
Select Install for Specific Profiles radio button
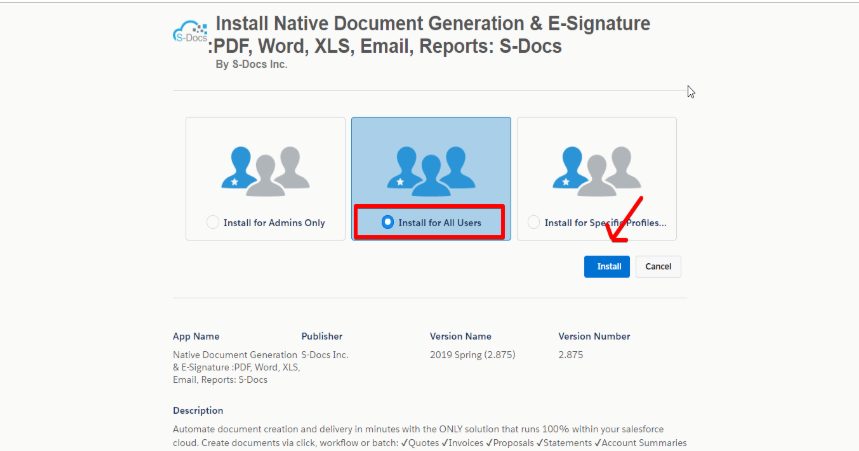click(534, 222)
